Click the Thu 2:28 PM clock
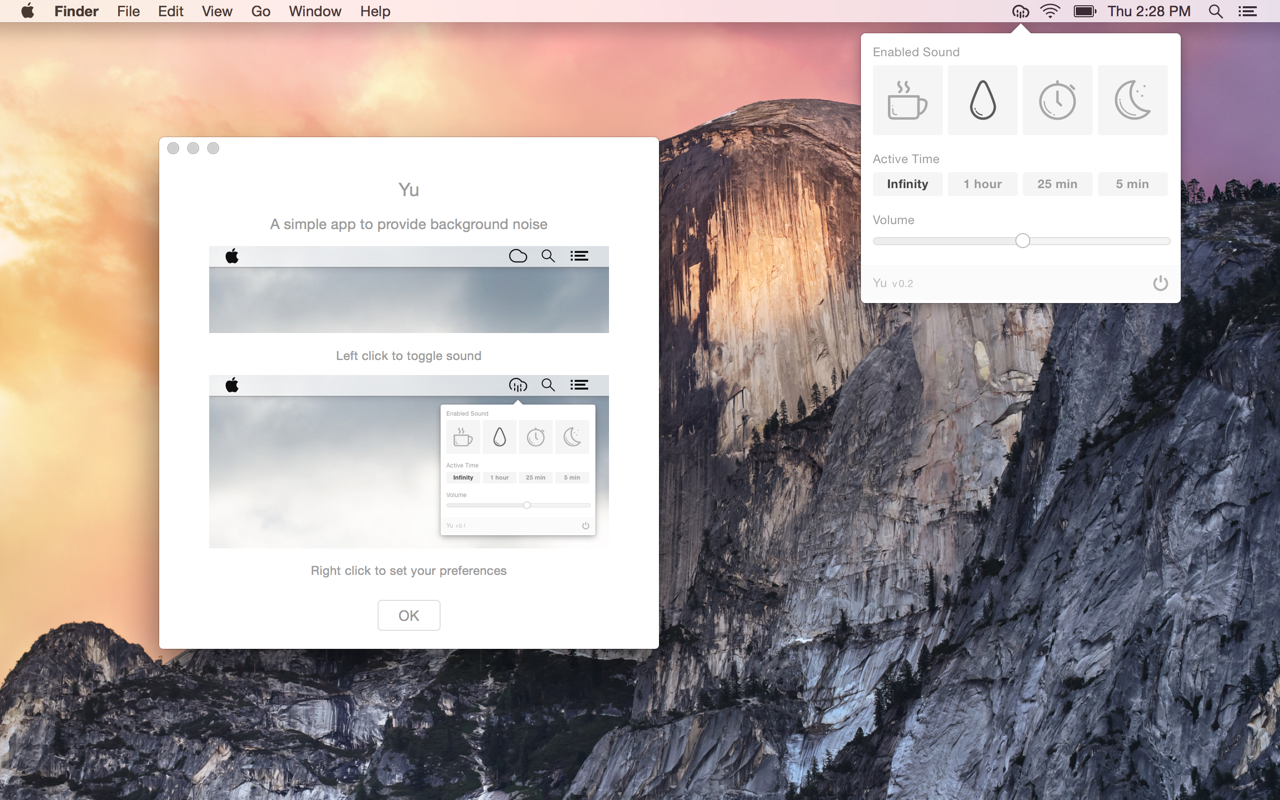The width and height of the screenshot is (1280, 800). pyautogui.click(x=1149, y=12)
